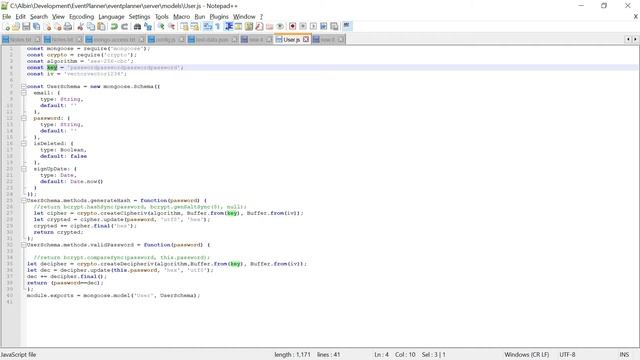The width and height of the screenshot is (640, 360).
Task: Click the Cut scissors icon
Action: click(x=80, y=27)
